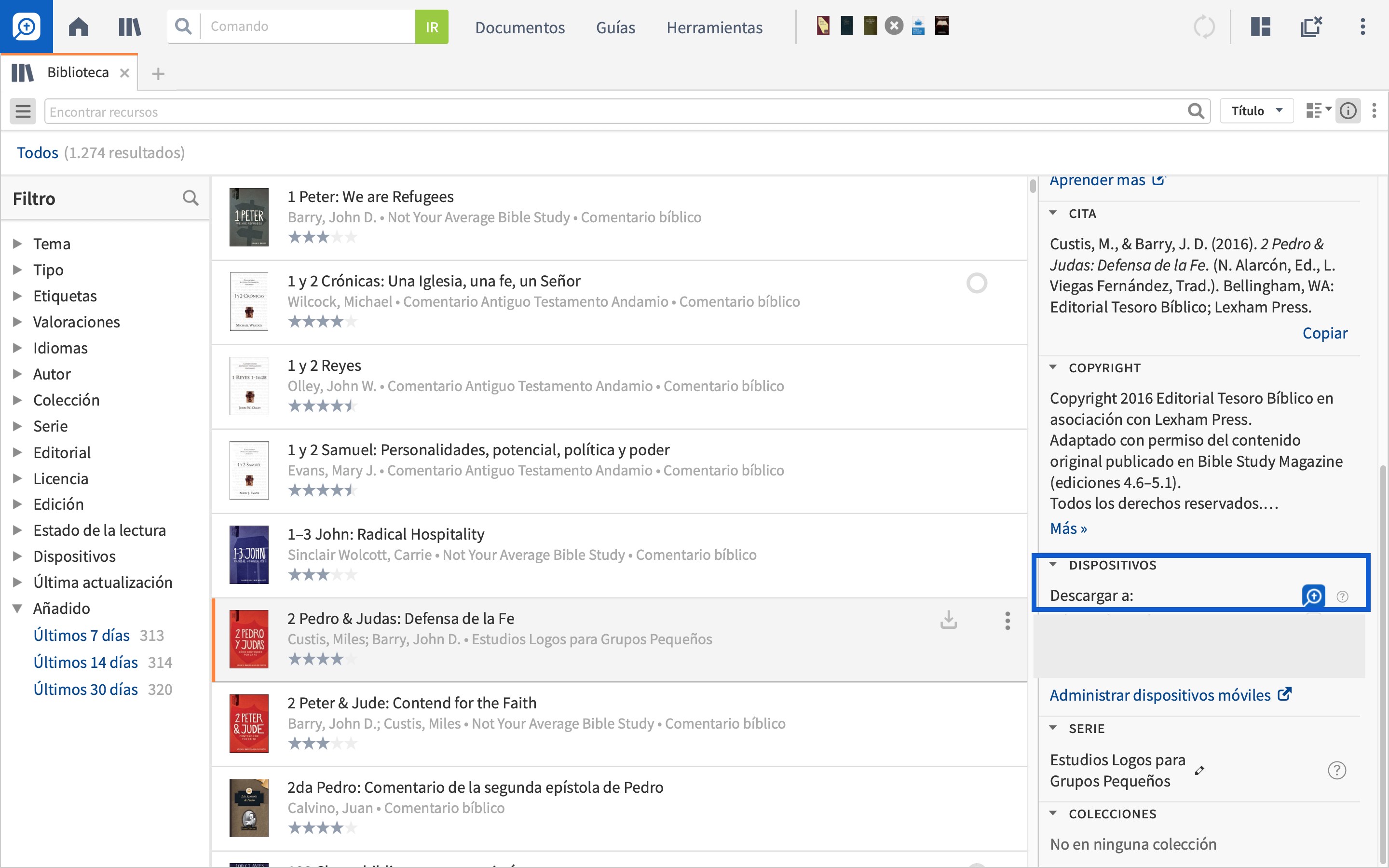Open the first shortcut book icon in toolbar
The image size is (1389, 868).
[x=823, y=26]
